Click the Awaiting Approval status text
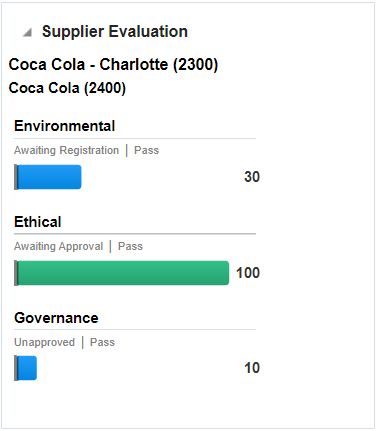378x431 pixels. (58, 246)
